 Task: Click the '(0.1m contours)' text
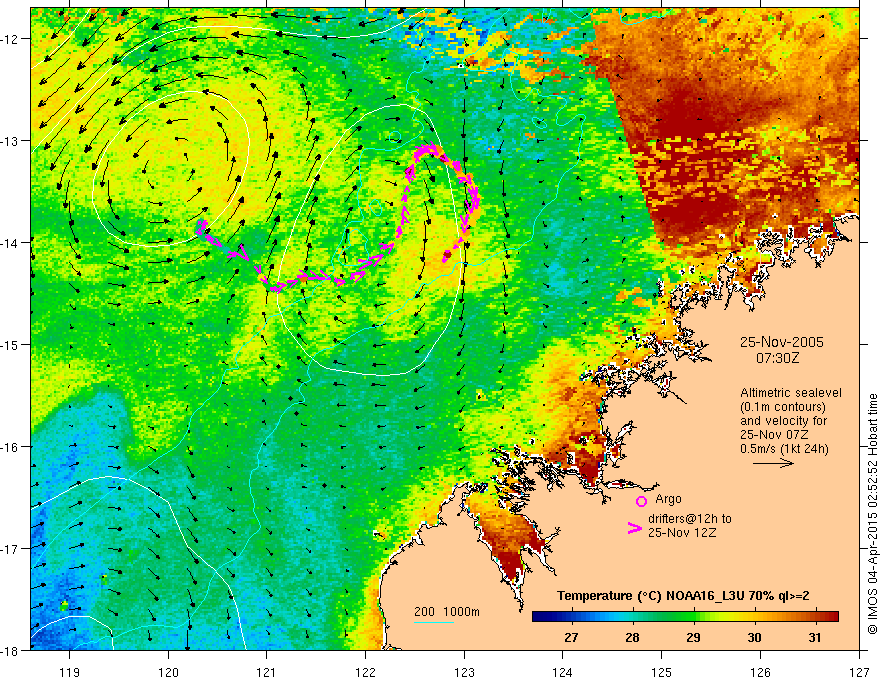pos(783,407)
